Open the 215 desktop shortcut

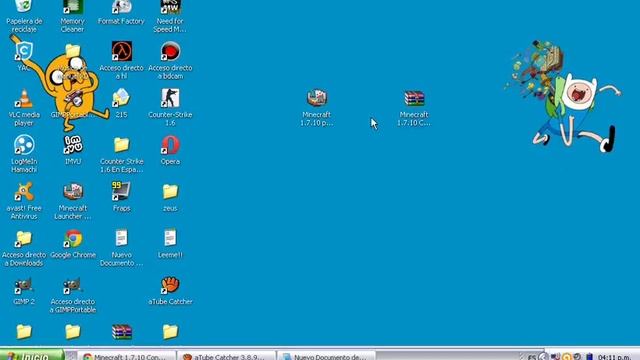point(121,103)
